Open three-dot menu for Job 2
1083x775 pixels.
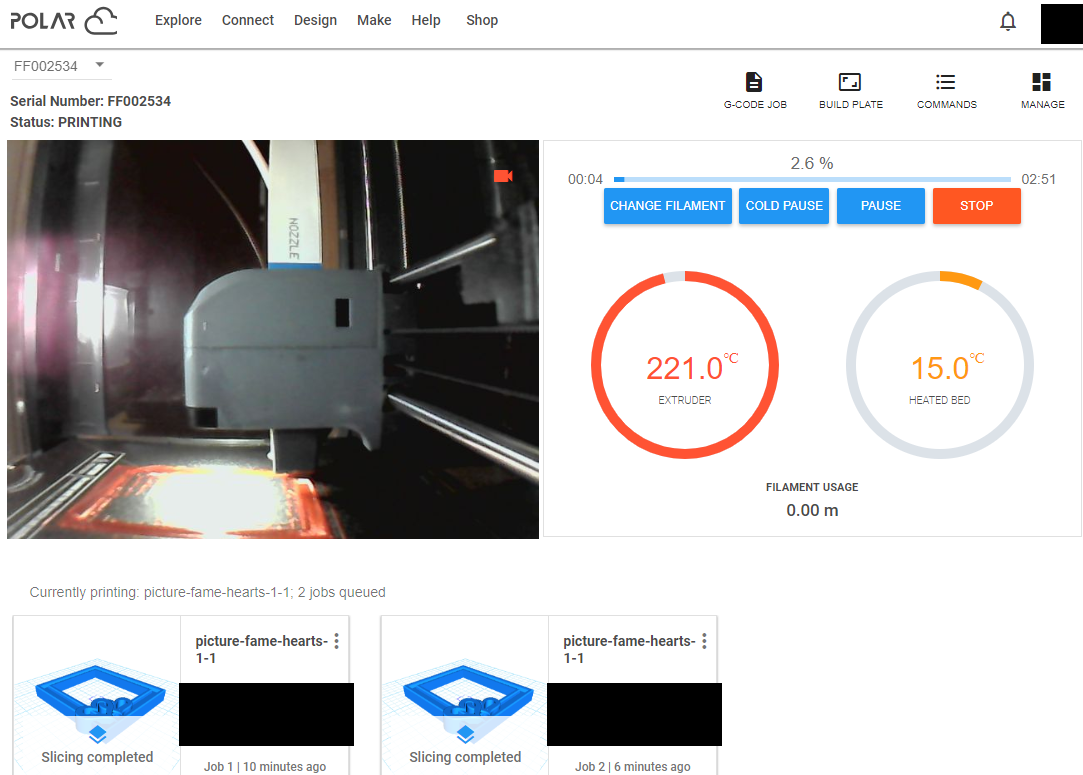coord(704,641)
